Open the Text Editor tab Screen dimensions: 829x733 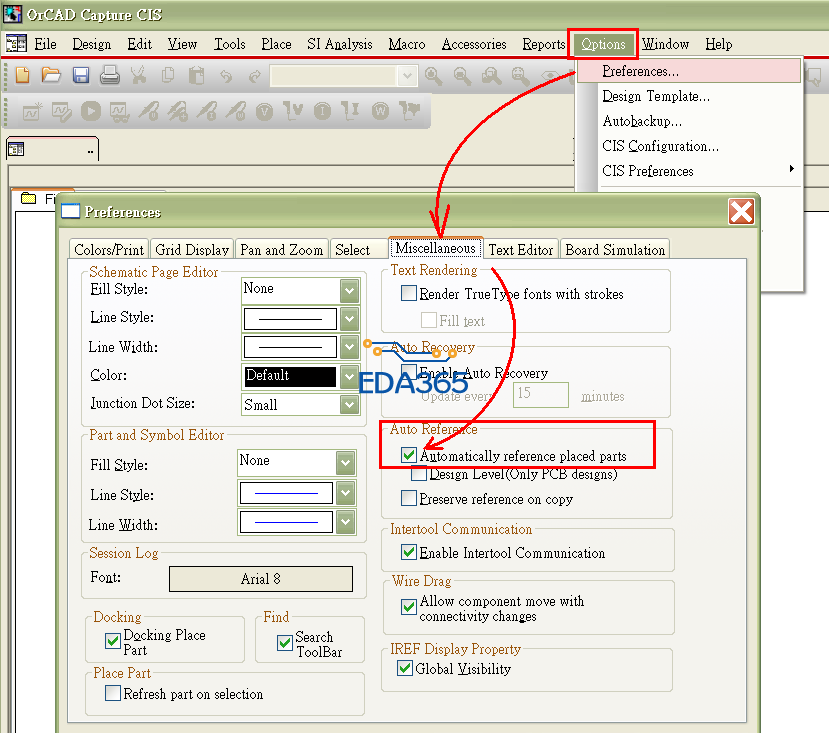click(x=521, y=250)
